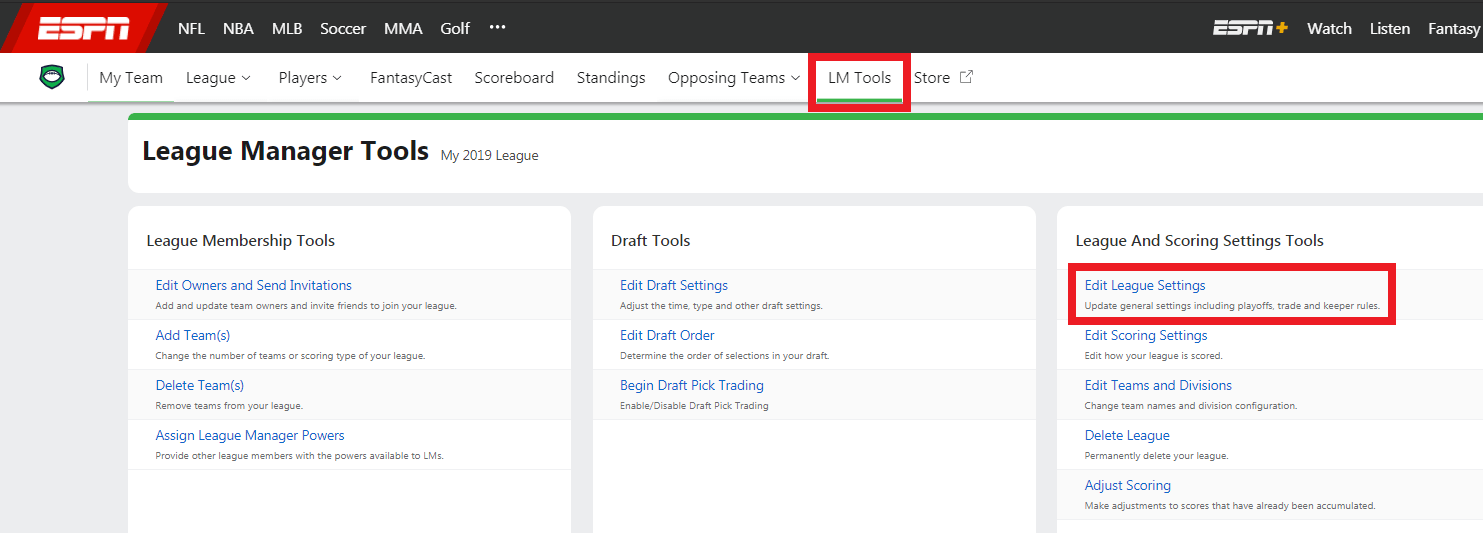1483x533 pixels.
Task: Click 'Edit how your league is scored.' text
Action: [x=1154, y=356]
